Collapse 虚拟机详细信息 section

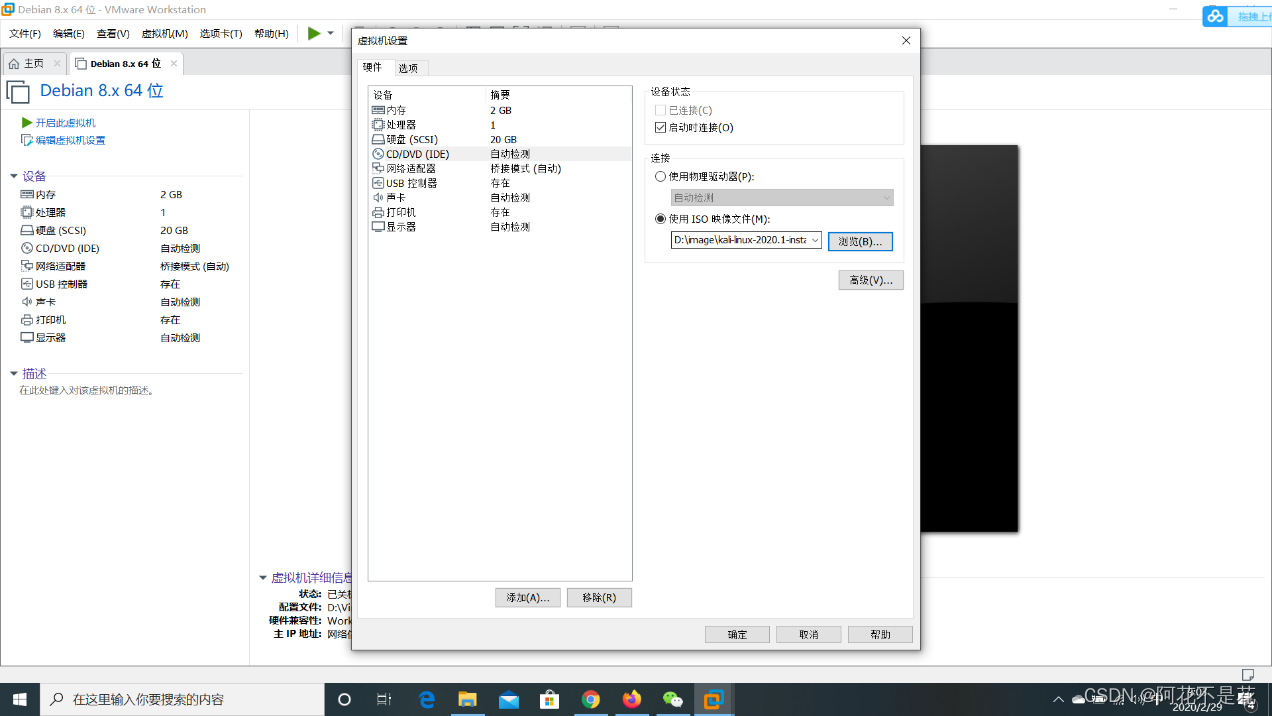click(263, 578)
